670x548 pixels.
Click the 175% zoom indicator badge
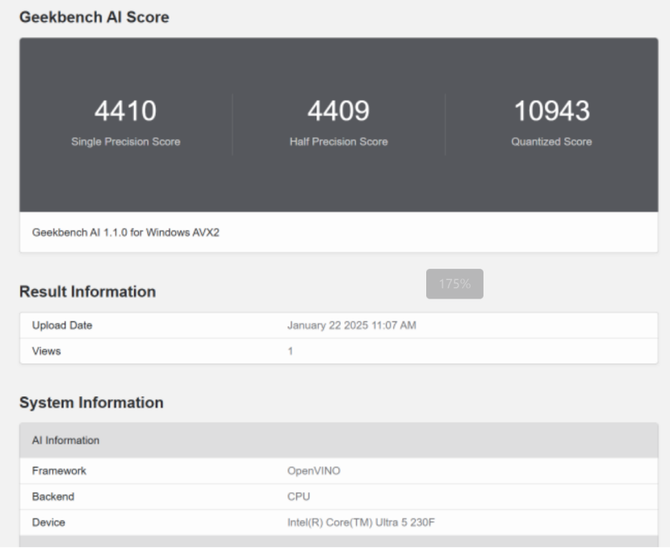click(x=455, y=284)
